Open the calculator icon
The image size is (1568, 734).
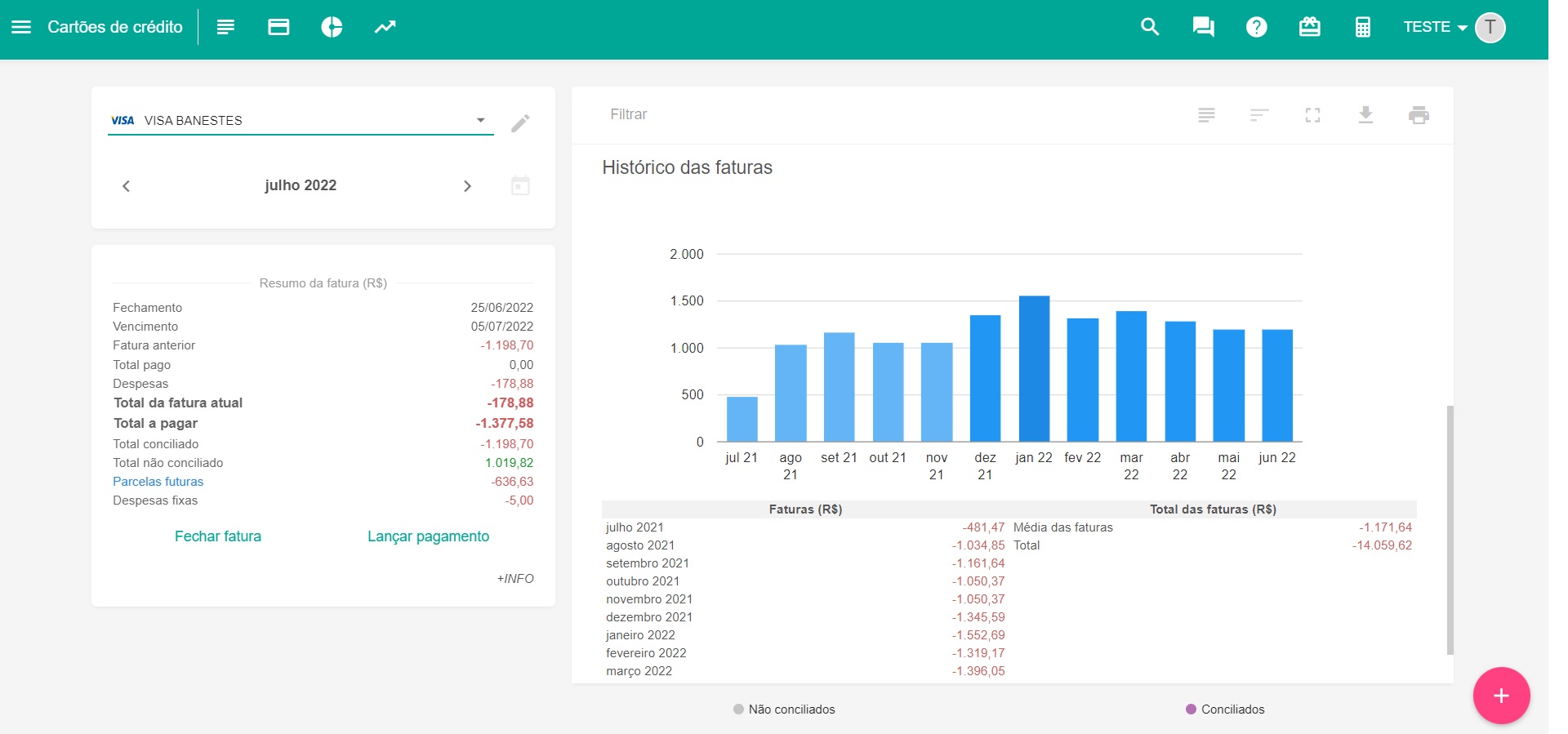point(1362,27)
